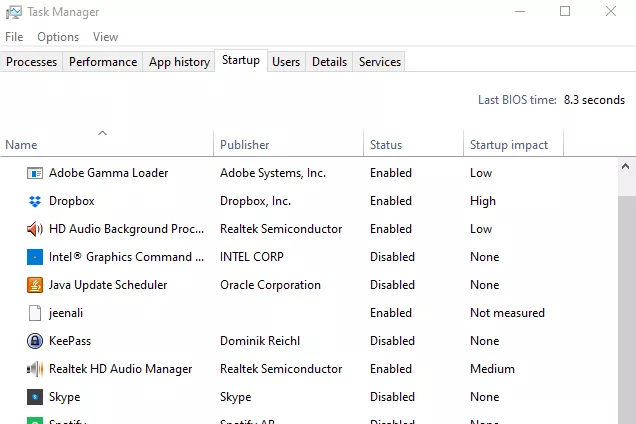Image resolution: width=636 pixels, height=424 pixels.
Task: Switch to the Services tab
Action: (380, 62)
